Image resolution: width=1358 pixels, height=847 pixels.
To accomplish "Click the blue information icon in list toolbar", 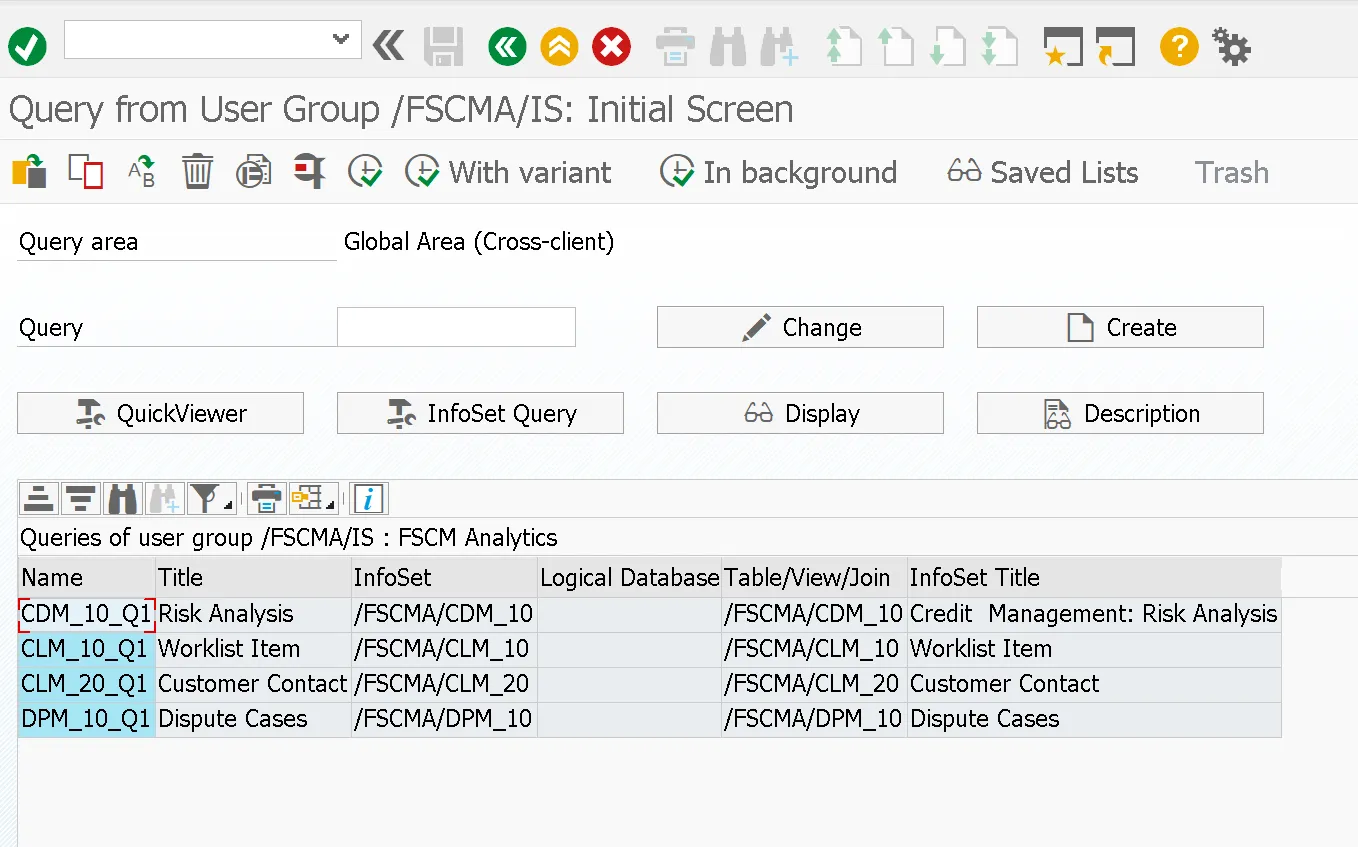I will [370, 498].
